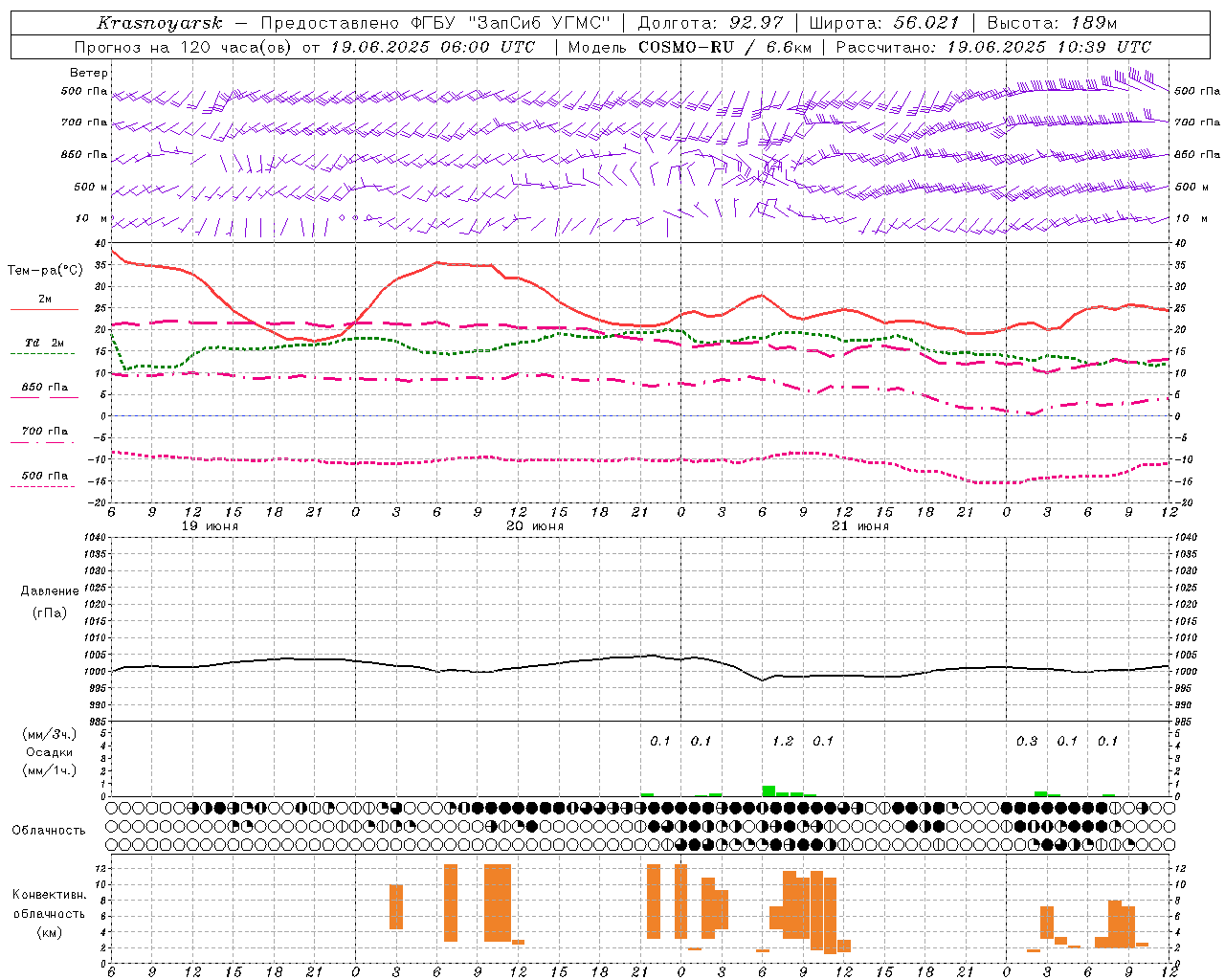Image resolution: width=1225 pixels, height=980 pixels.
Task: Click the '21 июня' date label
Action: tap(860, 526)
